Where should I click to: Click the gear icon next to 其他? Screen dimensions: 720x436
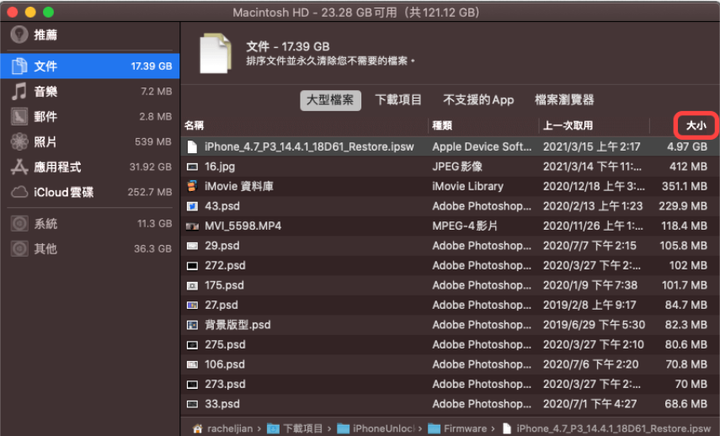[19, 249]
